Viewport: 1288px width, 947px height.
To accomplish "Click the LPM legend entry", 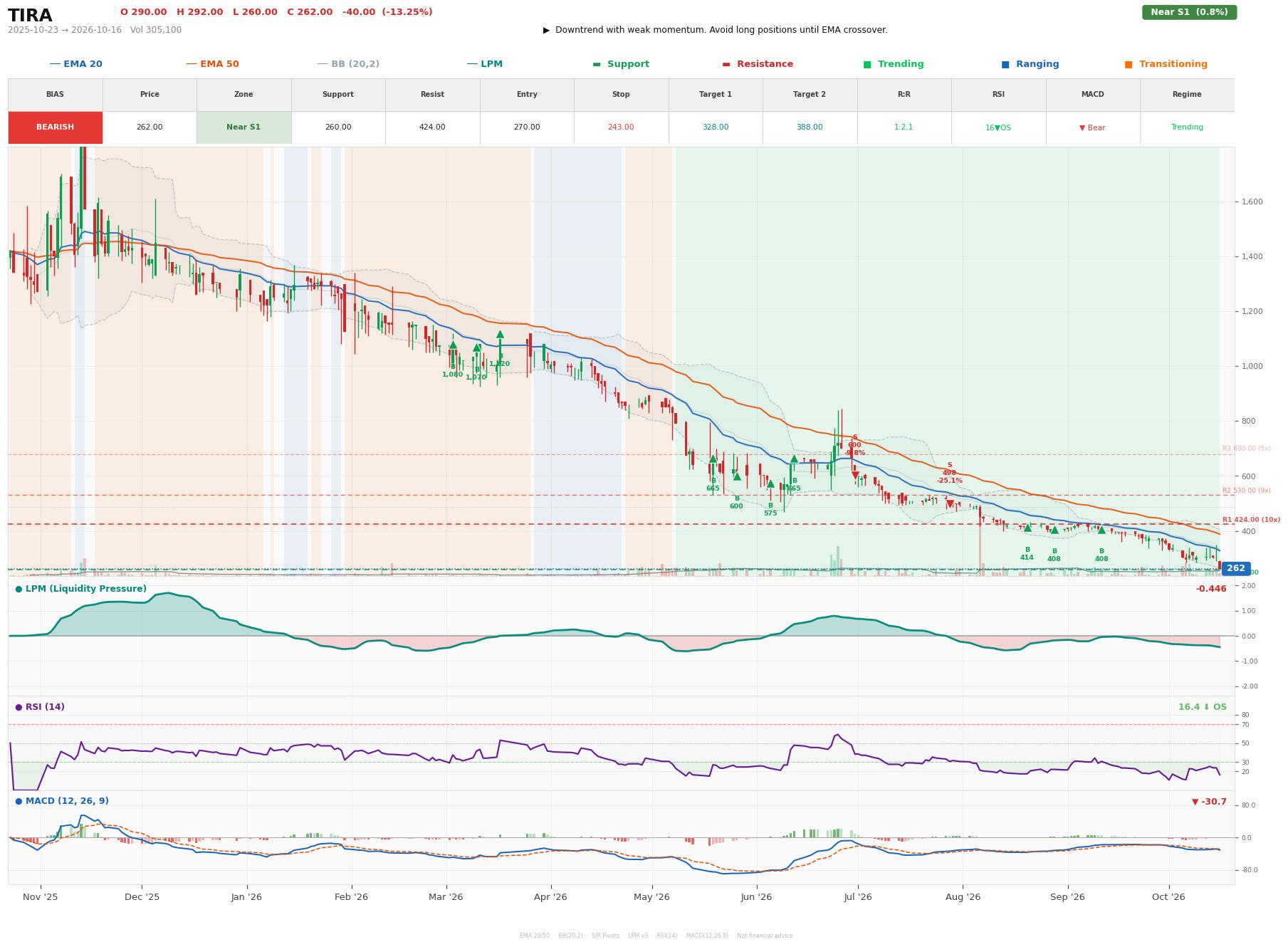I will click(484, 64).
